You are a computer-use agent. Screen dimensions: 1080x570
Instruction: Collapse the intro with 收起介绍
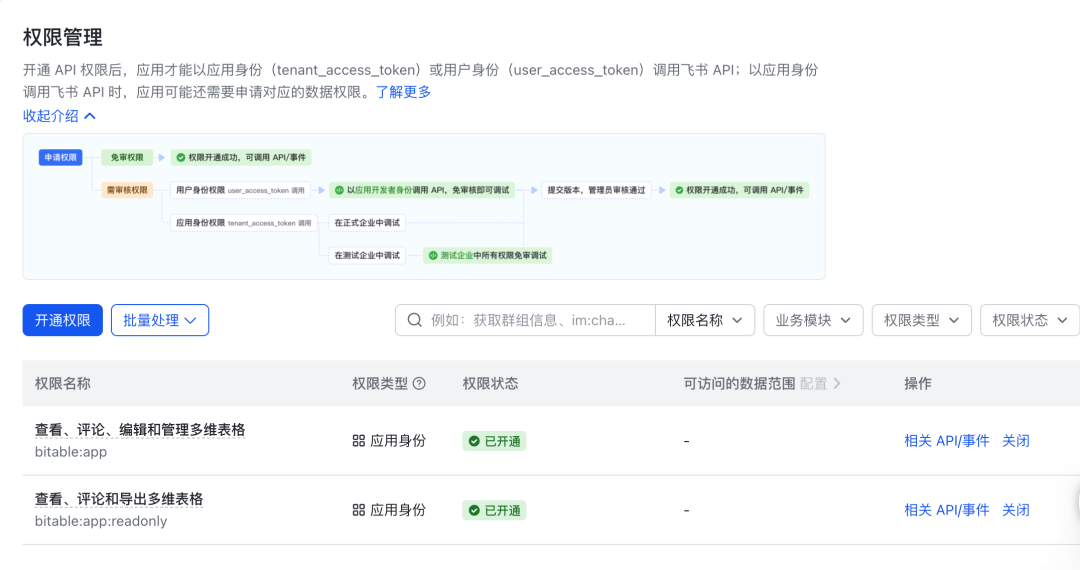[x=59, y=116]
